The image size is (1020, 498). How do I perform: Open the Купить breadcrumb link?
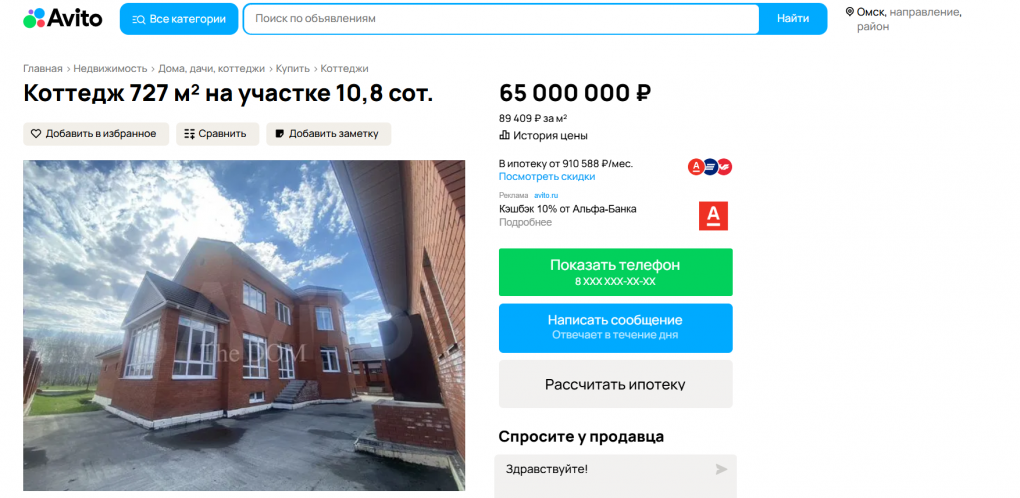[x=293, y=68]
